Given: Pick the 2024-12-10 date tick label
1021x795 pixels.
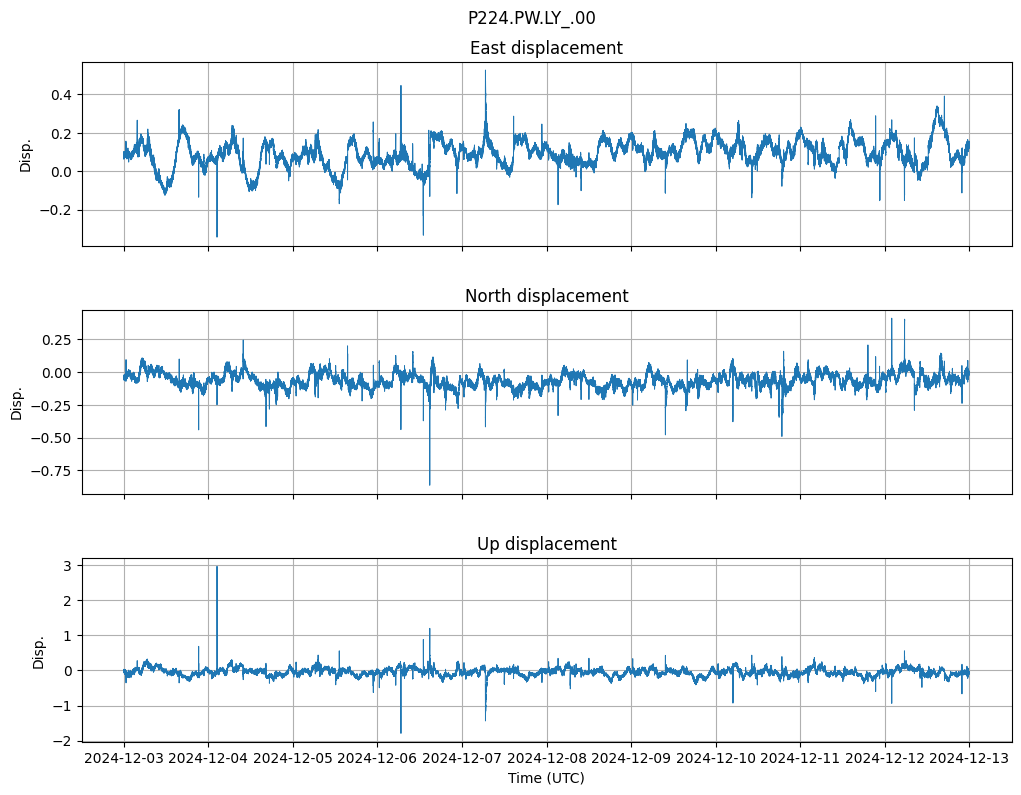Looking at the screenshot, I should coord(715,758).
